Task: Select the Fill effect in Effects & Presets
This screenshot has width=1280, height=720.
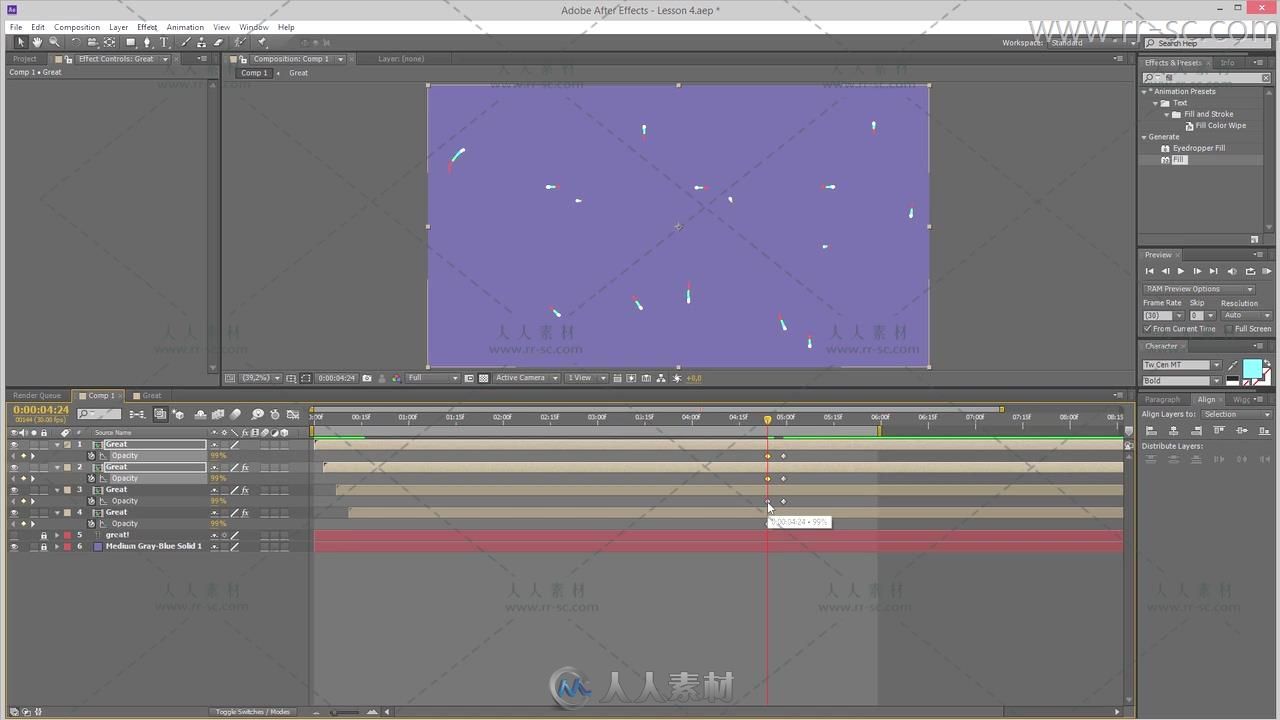Action: pos(1179,160)
